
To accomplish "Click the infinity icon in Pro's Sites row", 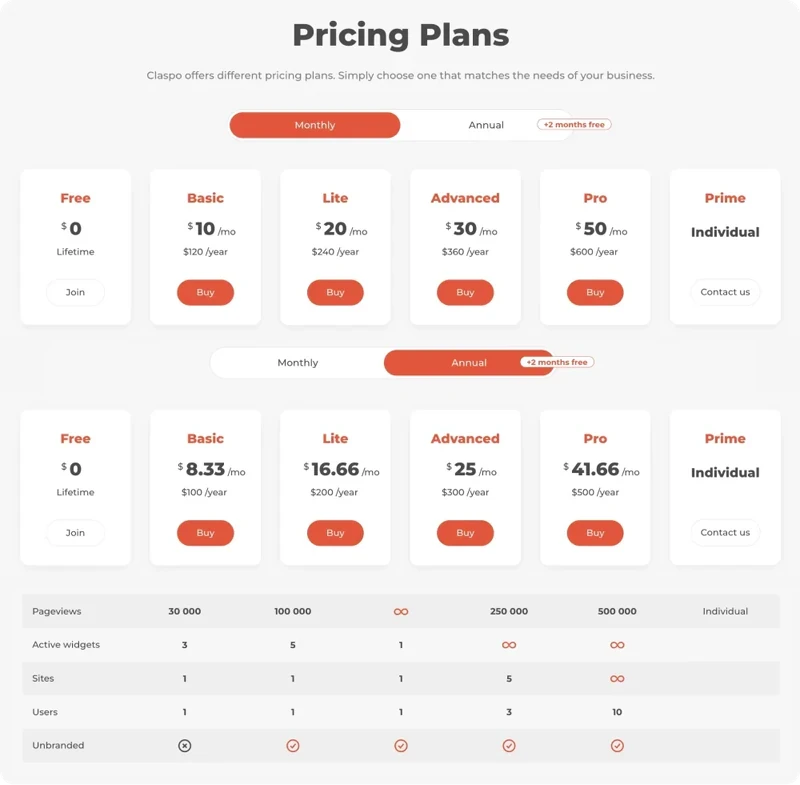I will pos(617,678).
